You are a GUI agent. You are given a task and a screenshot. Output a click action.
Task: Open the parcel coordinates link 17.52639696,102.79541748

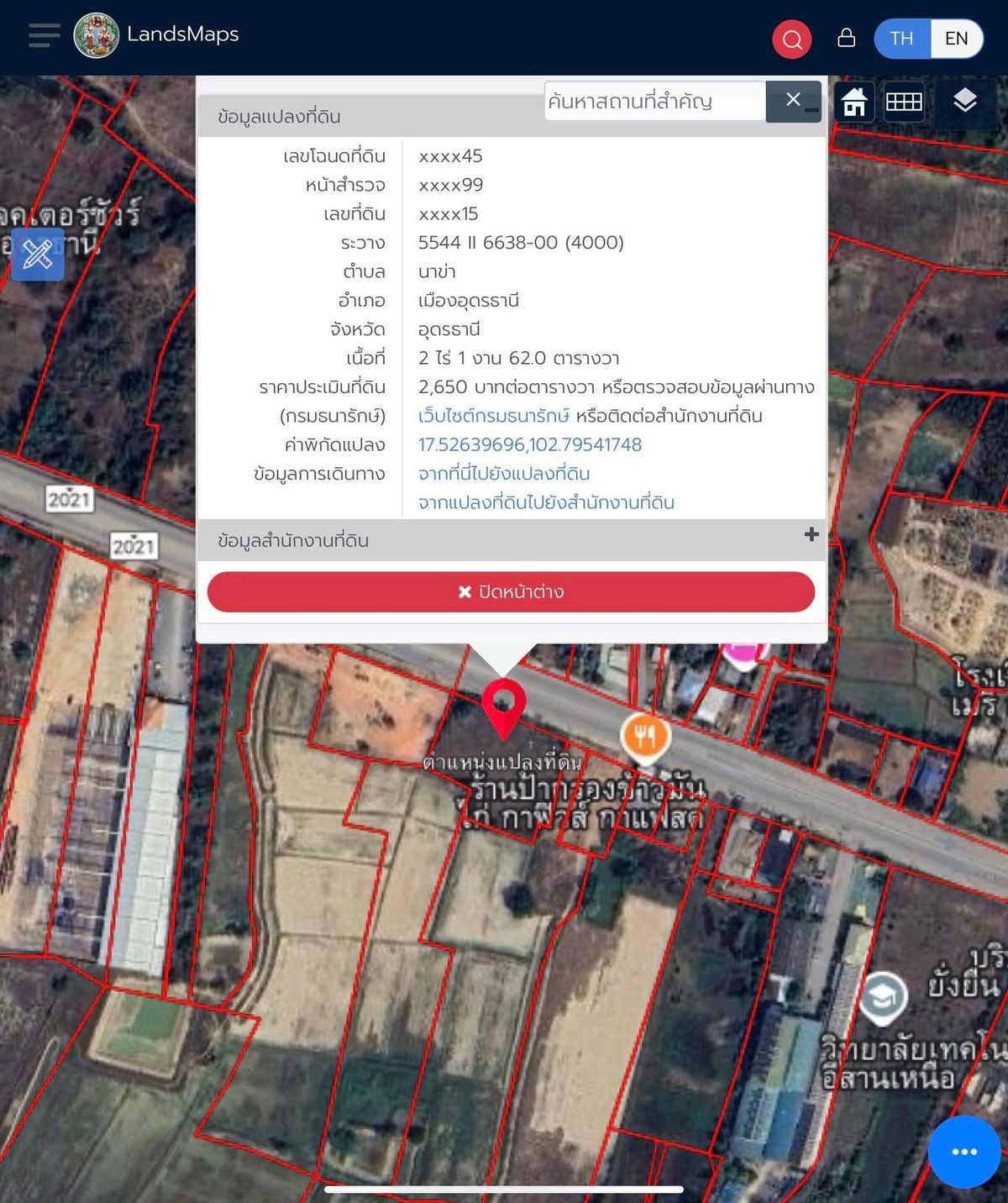[x=529, y=444]
